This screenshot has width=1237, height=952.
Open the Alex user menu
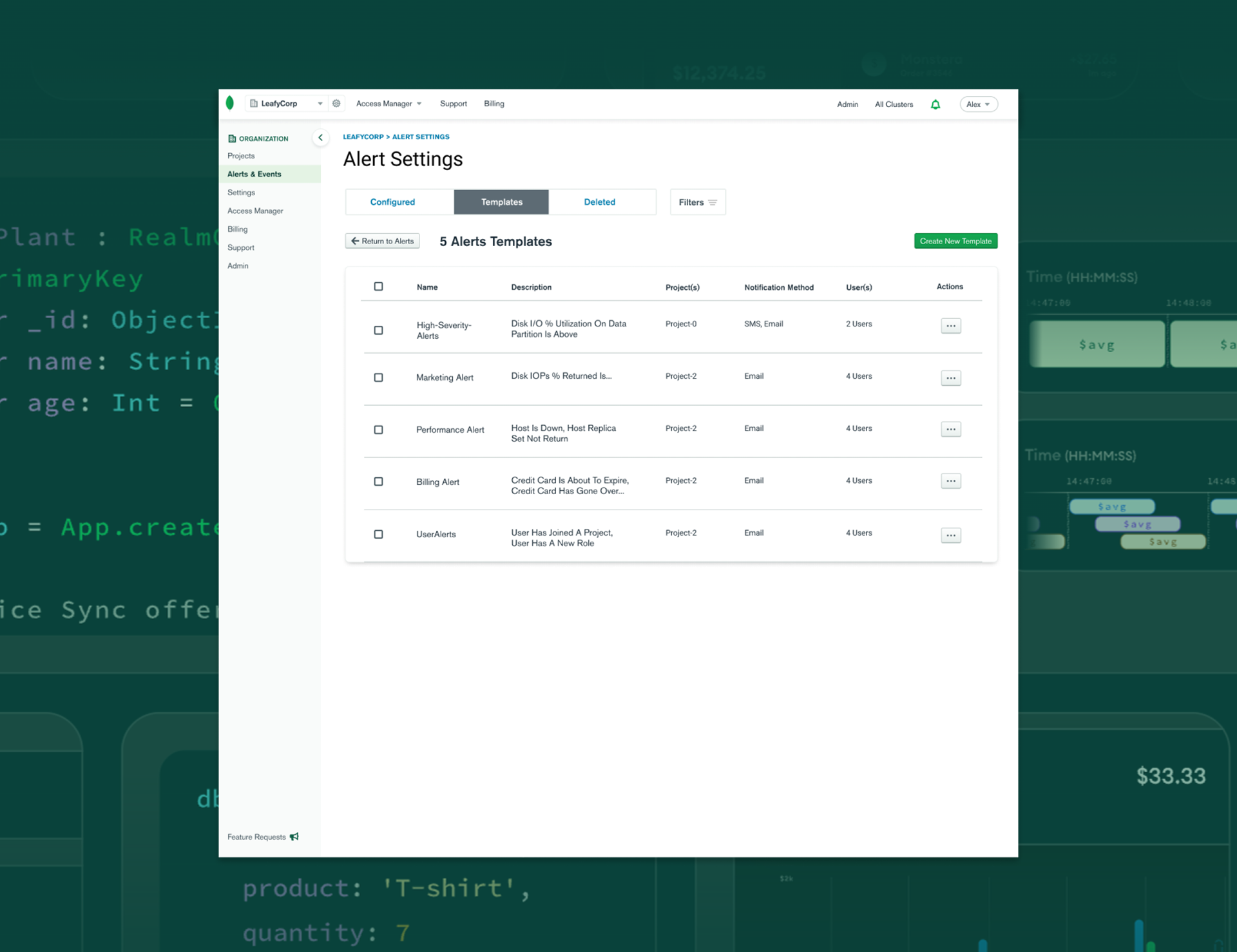[x=978, y=104]
